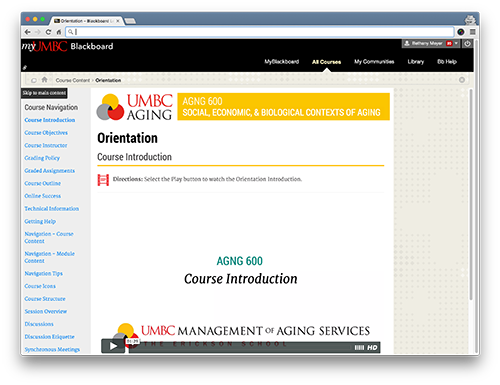The width and height of the screenshot is (500, 385).
Task: Open the Technical Information link
Action: pos(52,209)
